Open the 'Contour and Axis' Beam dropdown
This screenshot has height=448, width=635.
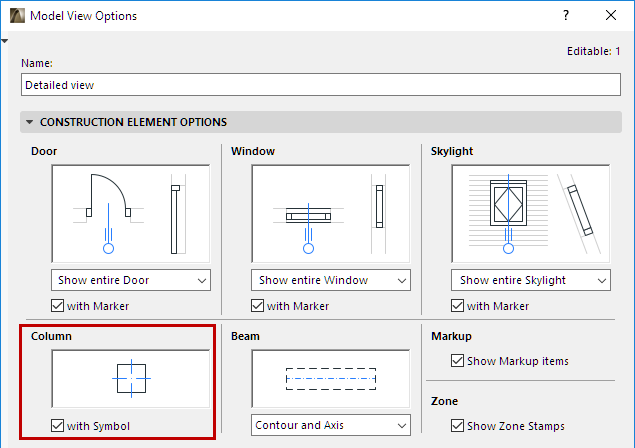[x=331, y=425]
